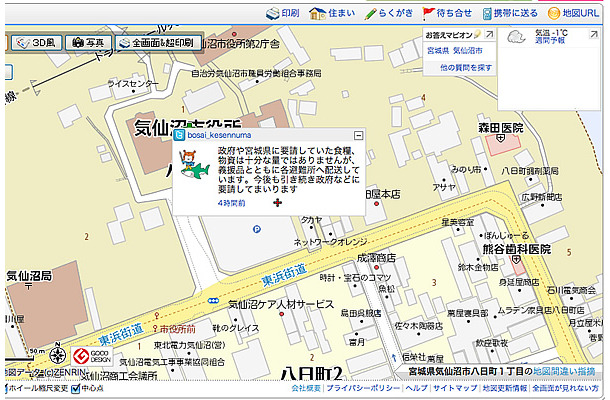
Task: Open bosai_kesennuma Twitter username link
Action: (219, 135)
